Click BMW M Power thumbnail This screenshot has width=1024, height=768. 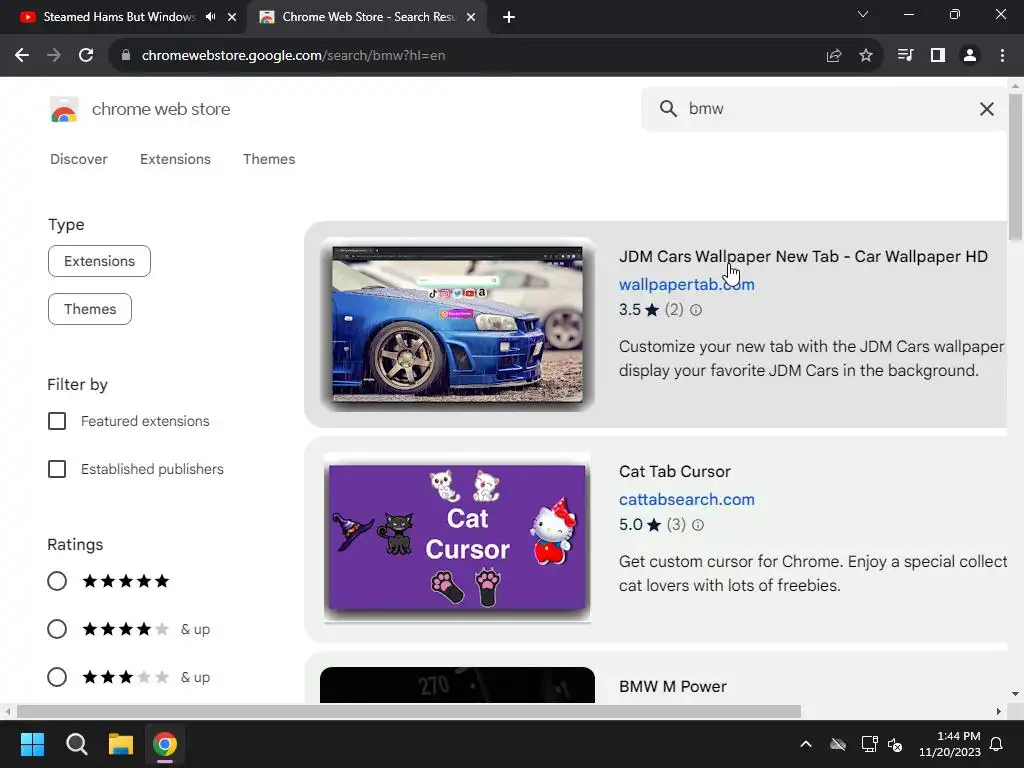click(457, 685)
